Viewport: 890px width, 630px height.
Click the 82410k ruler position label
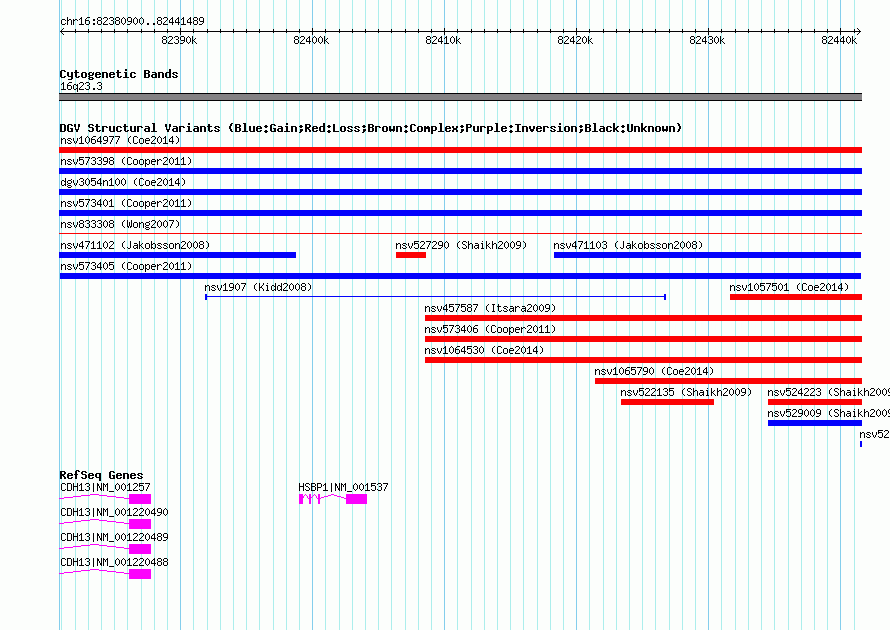443,40
